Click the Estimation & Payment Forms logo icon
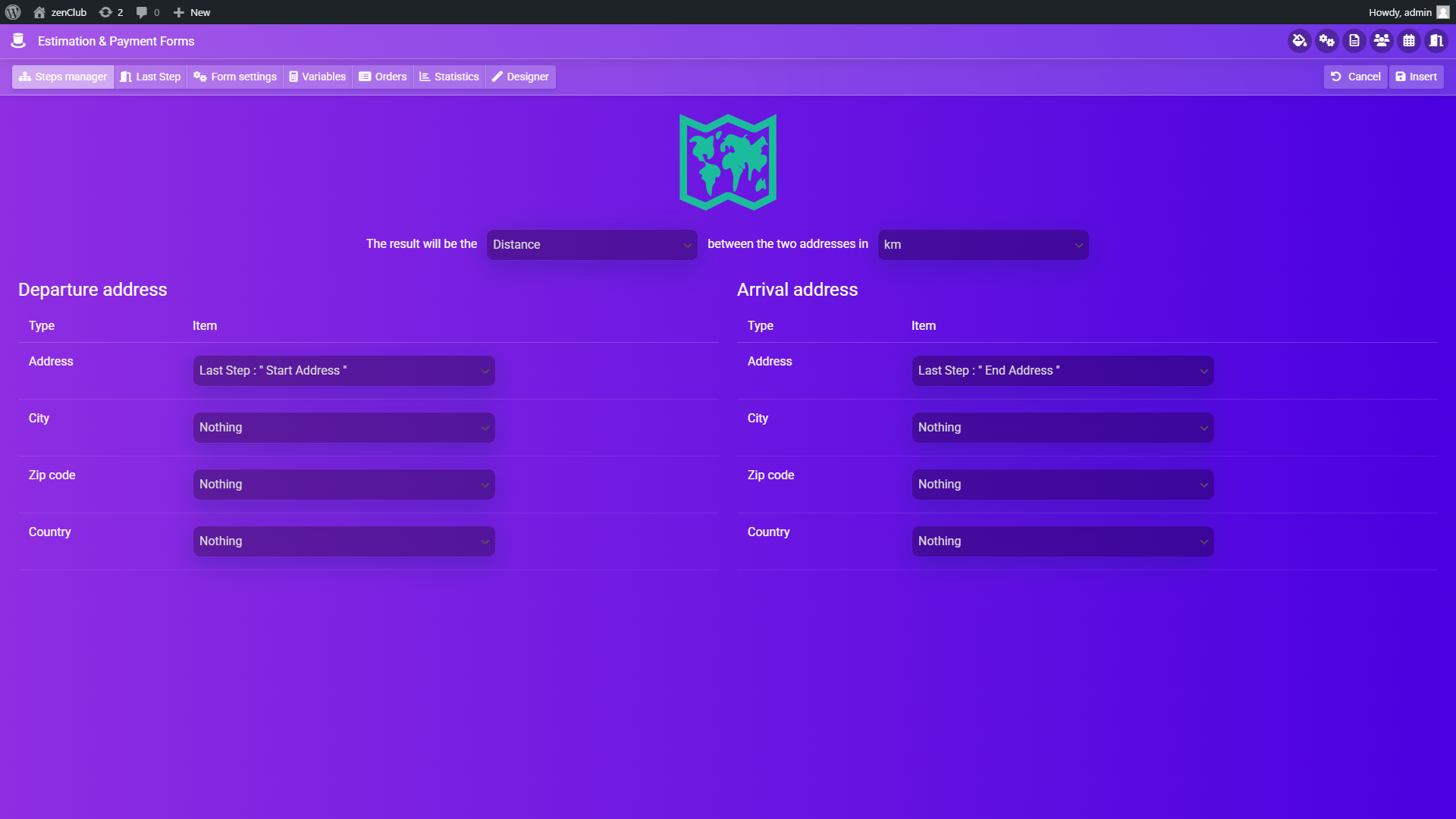The width and height of the screenshot is (1456, 819). coord(18,41)
